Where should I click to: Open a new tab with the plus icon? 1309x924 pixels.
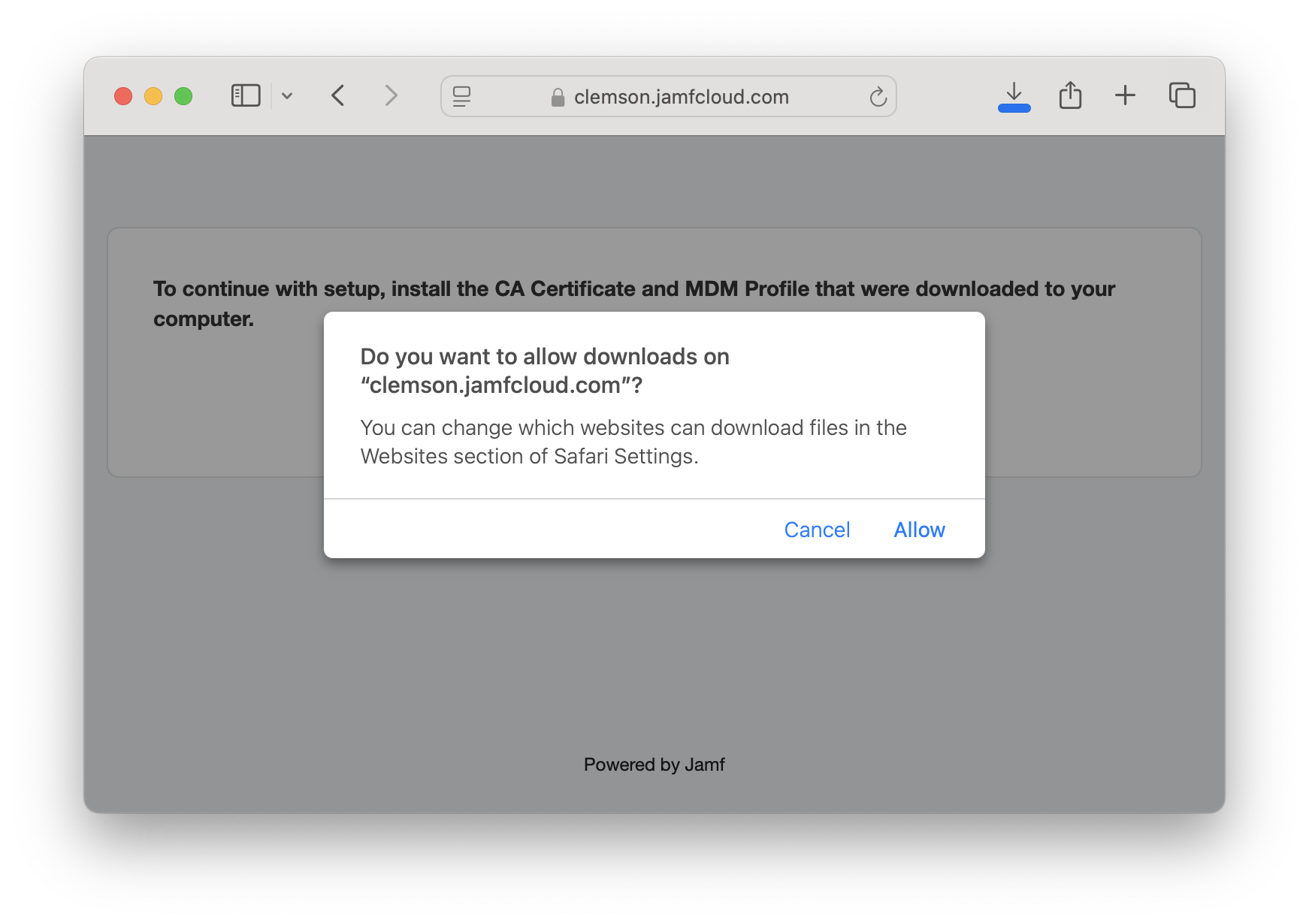point(1125,95)
